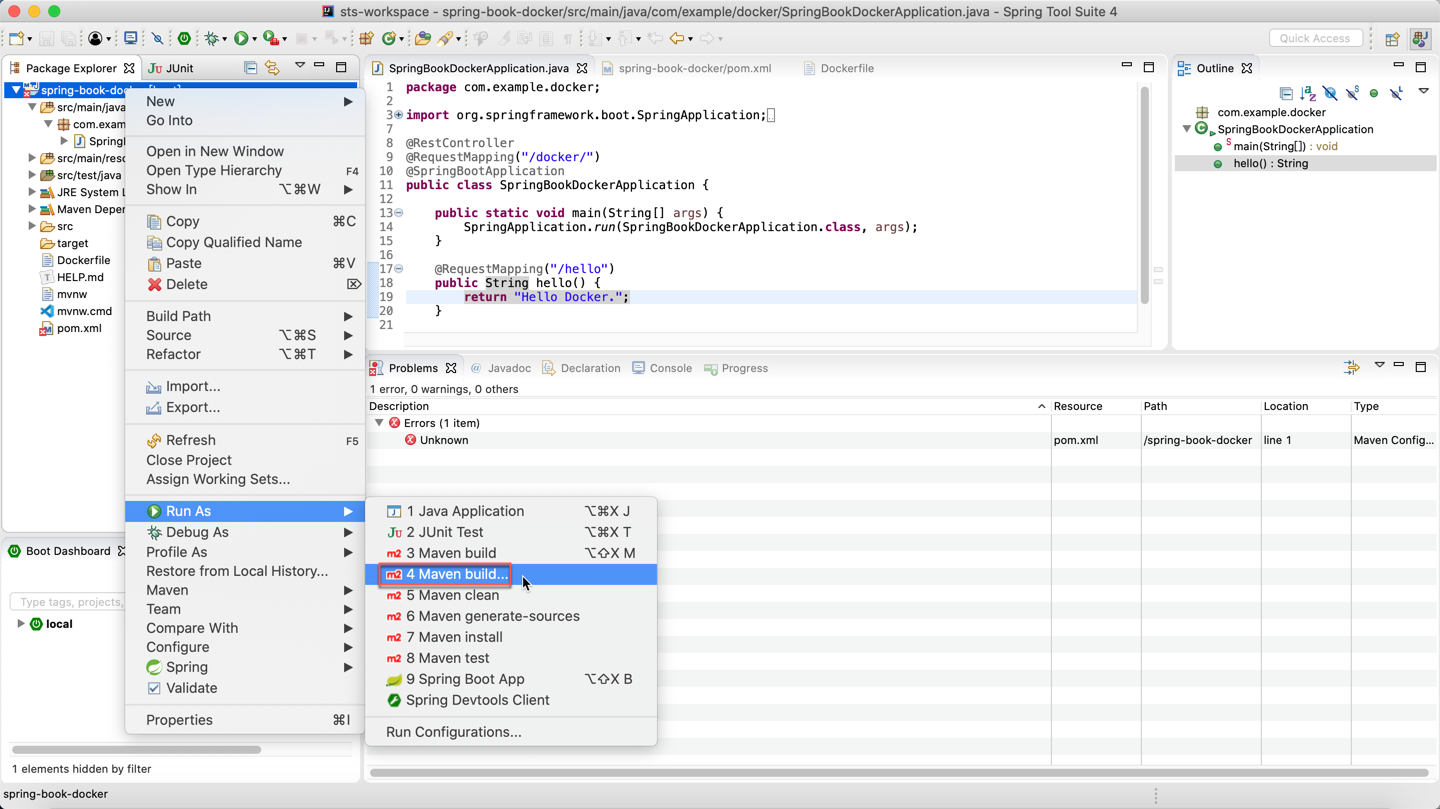Select 'Run Configurations...' in the submenu

point(453,732)
